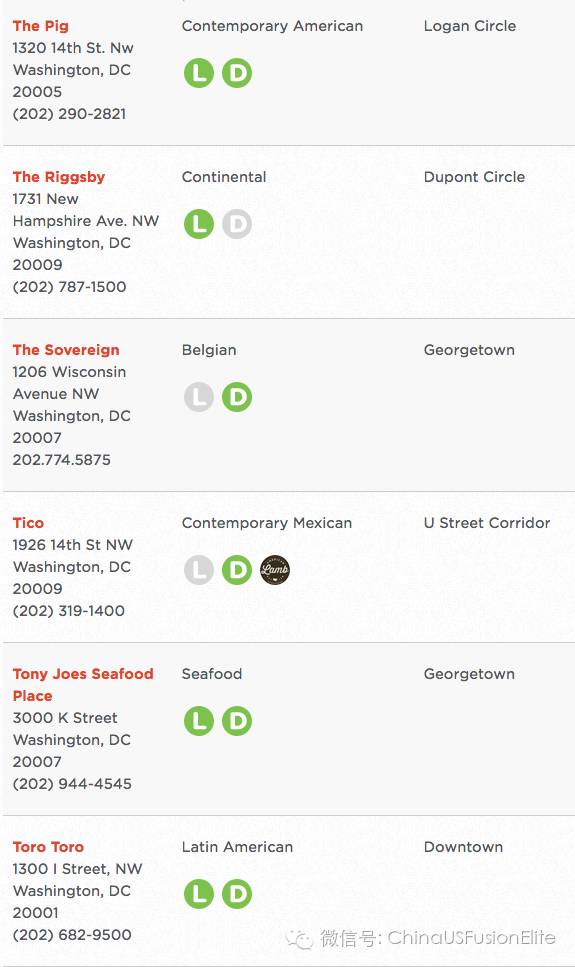Click The Riggsby's green Lunch icon
The height and width of the screenshot is (967, 575).
199,224
